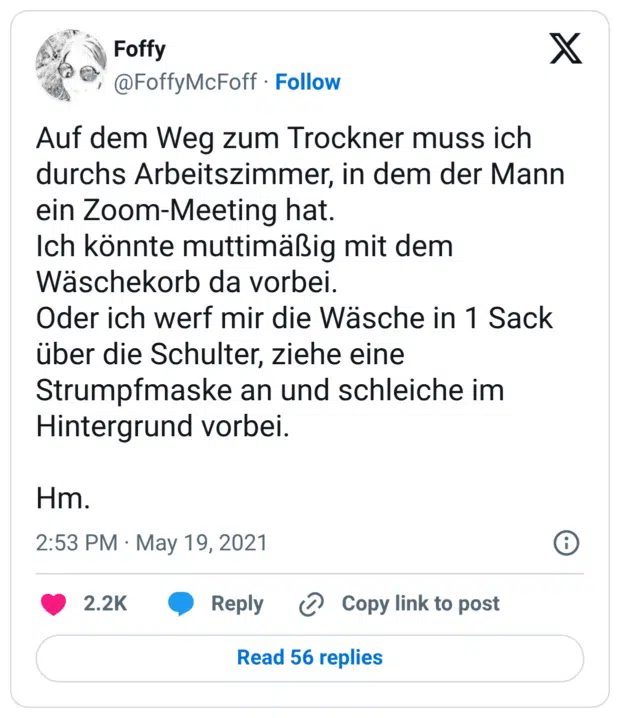Click the 2.2K likes count
Screen dimensions: 620x718
[x=105, y=604]
